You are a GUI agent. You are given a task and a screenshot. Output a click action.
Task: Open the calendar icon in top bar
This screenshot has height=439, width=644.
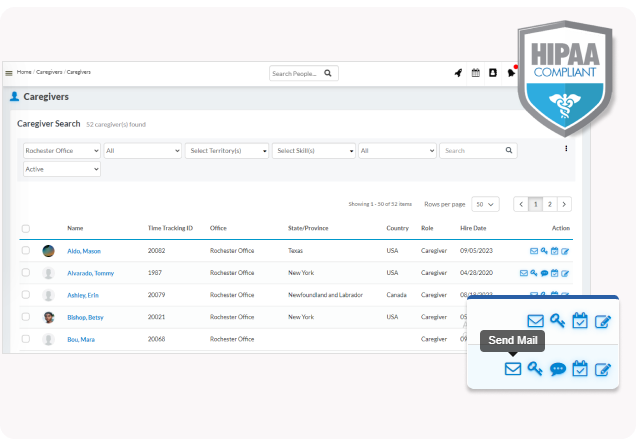click(476, 73)
